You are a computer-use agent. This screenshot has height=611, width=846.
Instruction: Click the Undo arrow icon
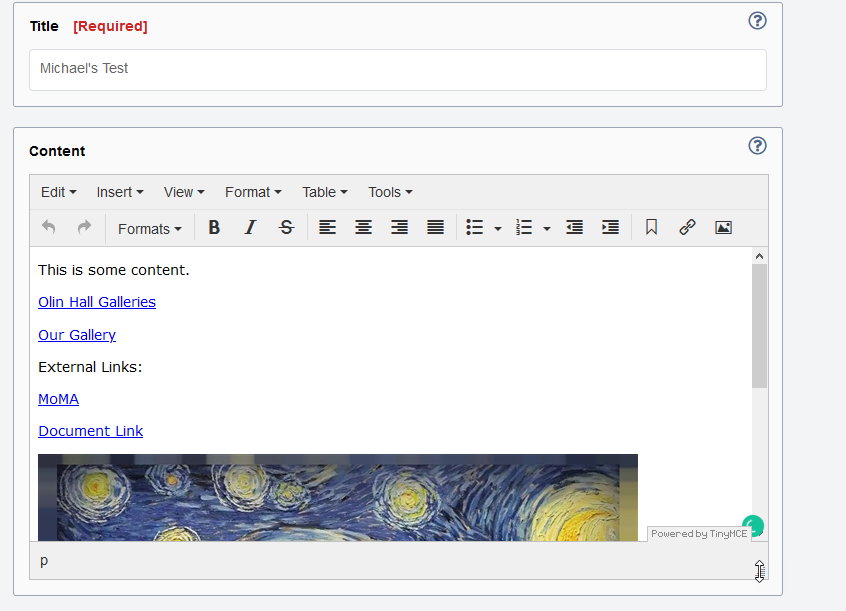pos(49,227)
